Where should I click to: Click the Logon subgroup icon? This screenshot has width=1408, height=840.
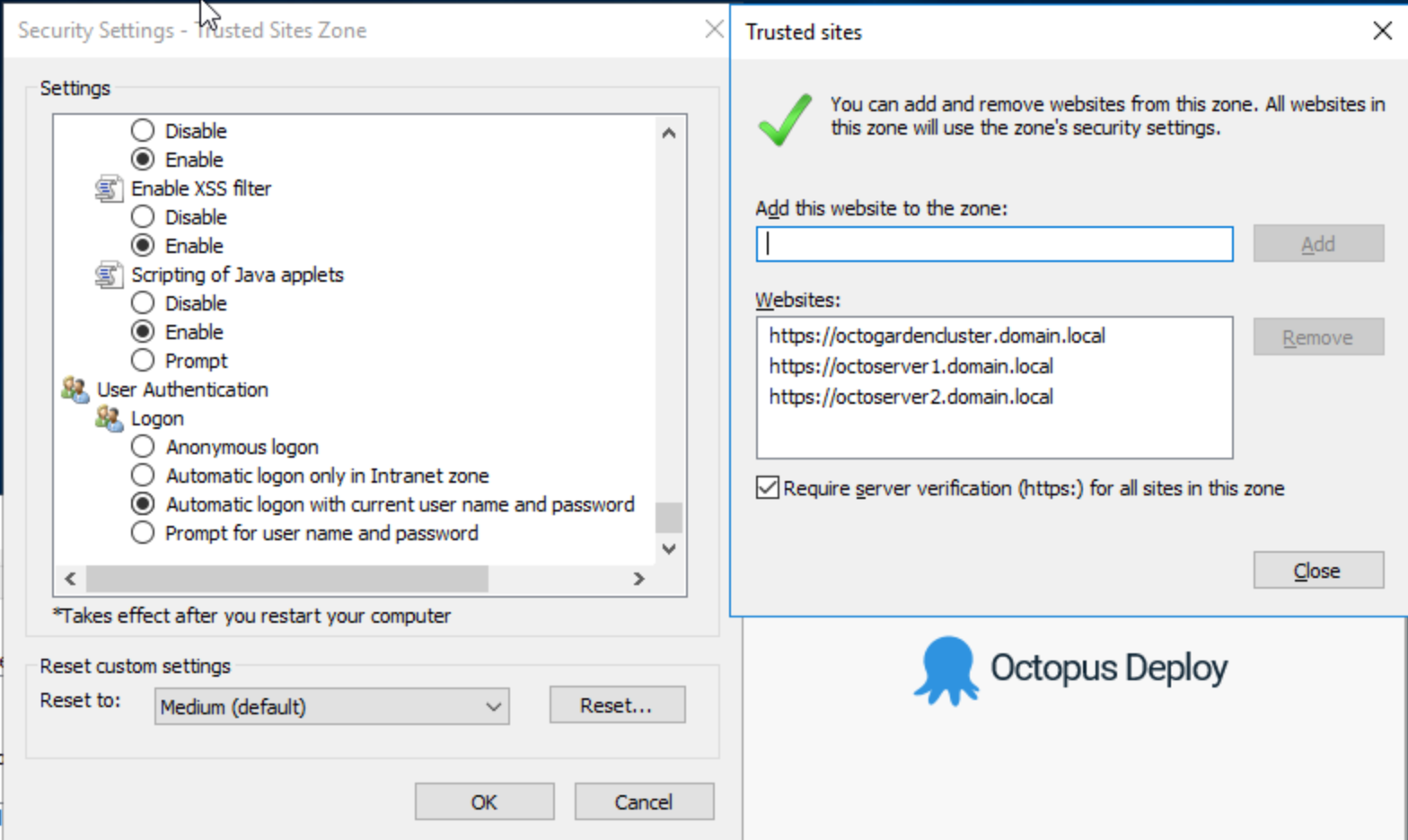109,417
